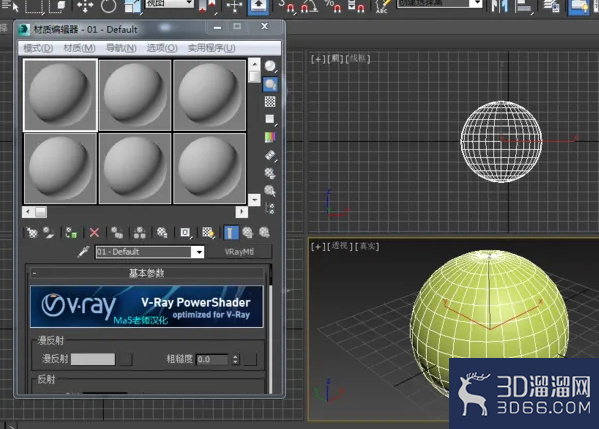The height and width of the screenshot is (429, 599).
Task: Click the 粗糙度 spinner arrows
Action: pos(236,359)
